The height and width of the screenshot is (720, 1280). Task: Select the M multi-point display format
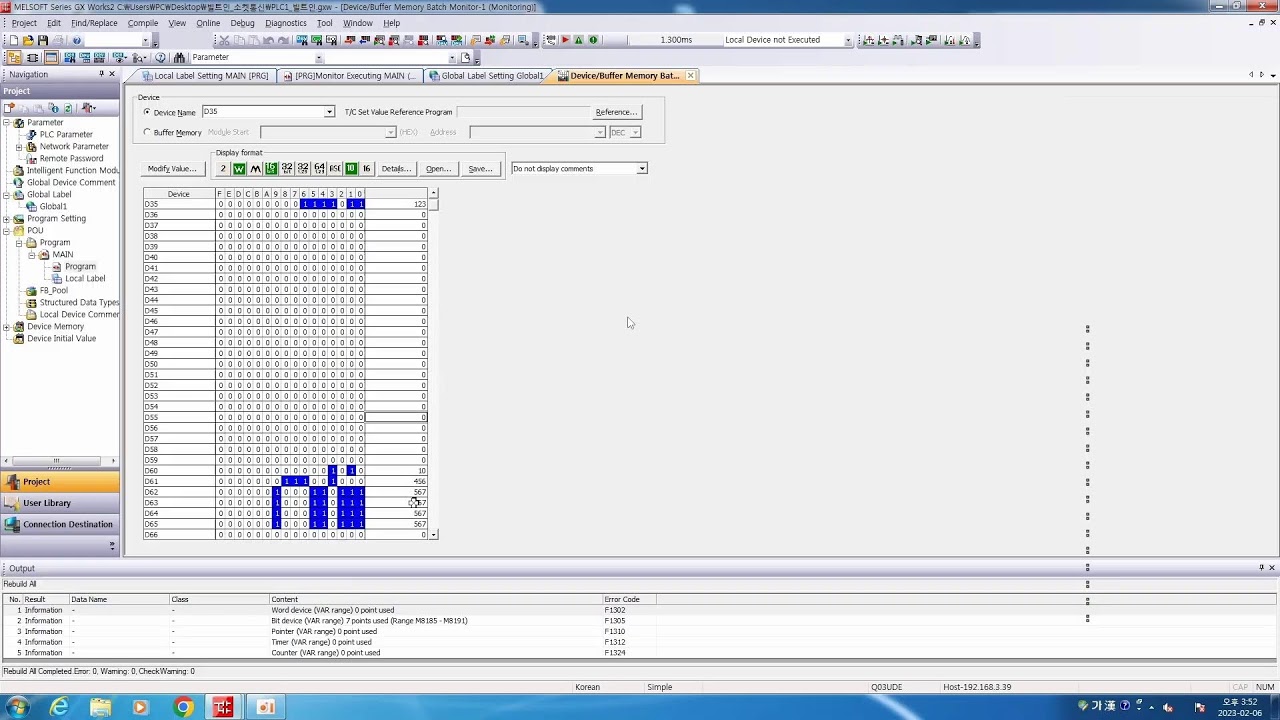[255, 168]
